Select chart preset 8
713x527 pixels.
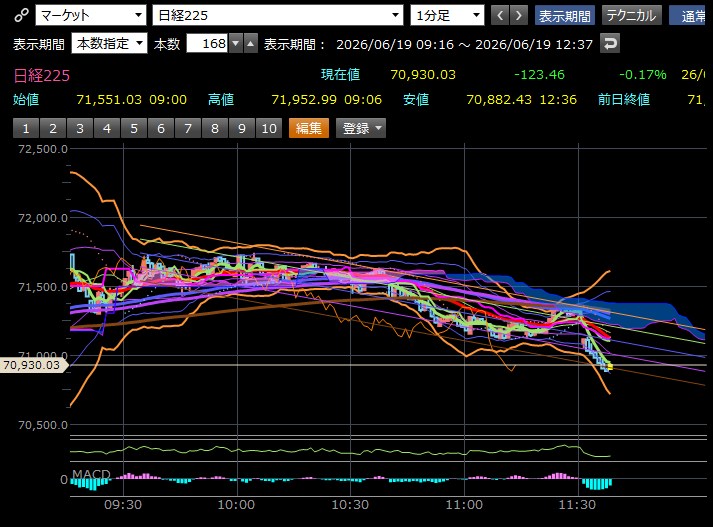click(x=215, y=128)
